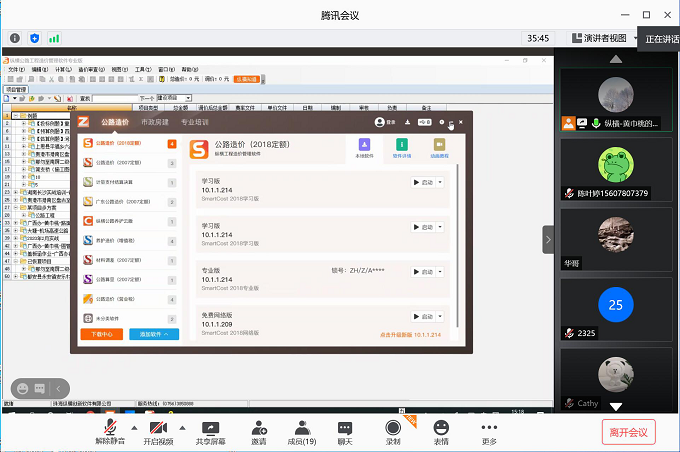Open 造价审查 menu in background app
Screen dimensions: 680x452
coord(91,69)
